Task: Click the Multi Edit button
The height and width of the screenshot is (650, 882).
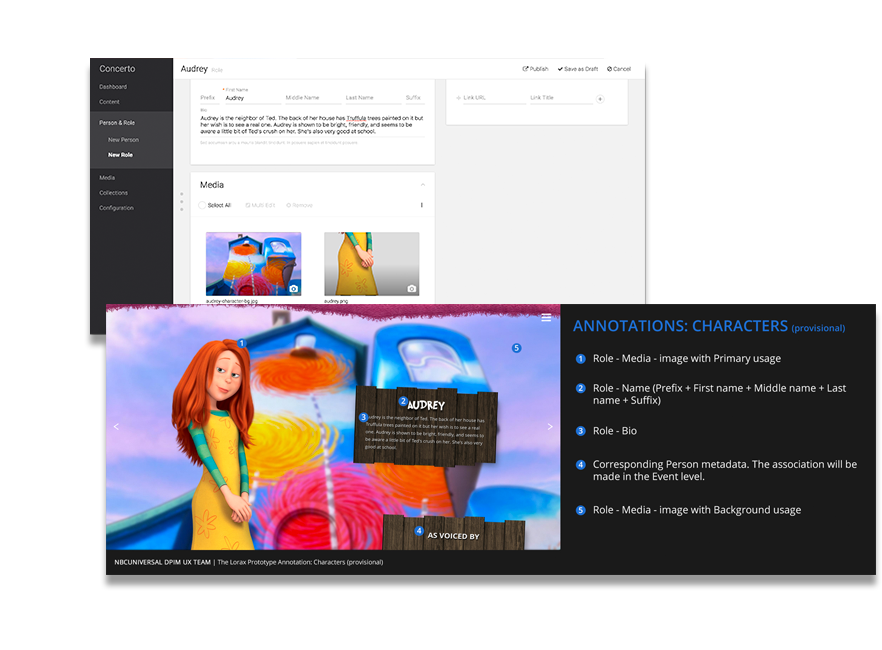Action: tap(259, 205)
